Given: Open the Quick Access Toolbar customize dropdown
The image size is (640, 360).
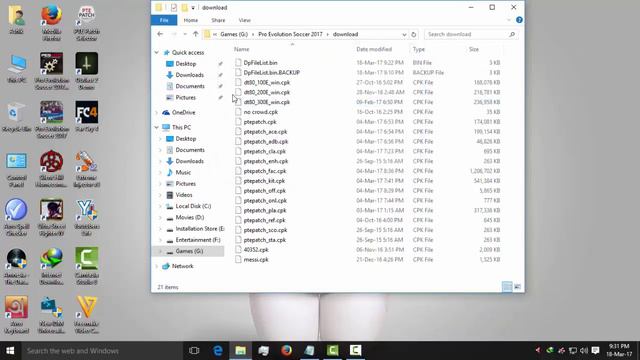Looking at the screenshot, I should click(193, 8).
